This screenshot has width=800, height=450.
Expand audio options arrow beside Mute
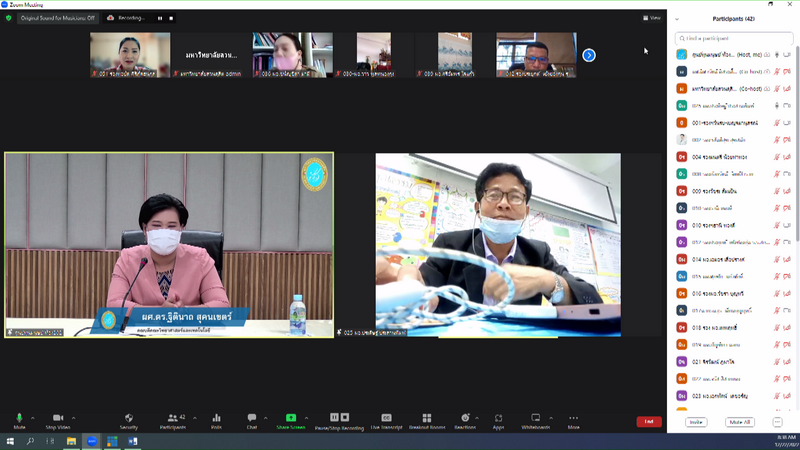33,418
